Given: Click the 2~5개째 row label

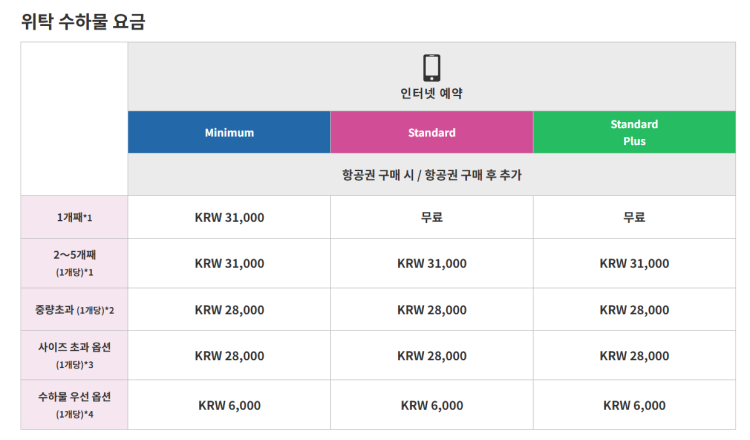Looking at the screenshot, I should tap(74, 262).
